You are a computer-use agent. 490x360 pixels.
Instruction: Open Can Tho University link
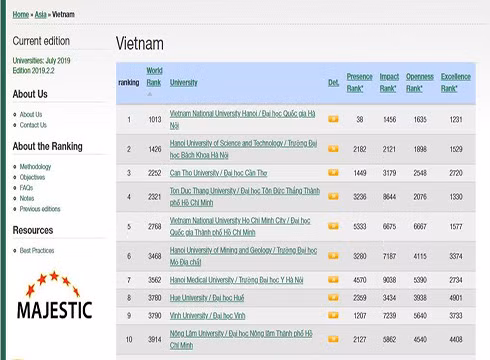tap(218, 173)
